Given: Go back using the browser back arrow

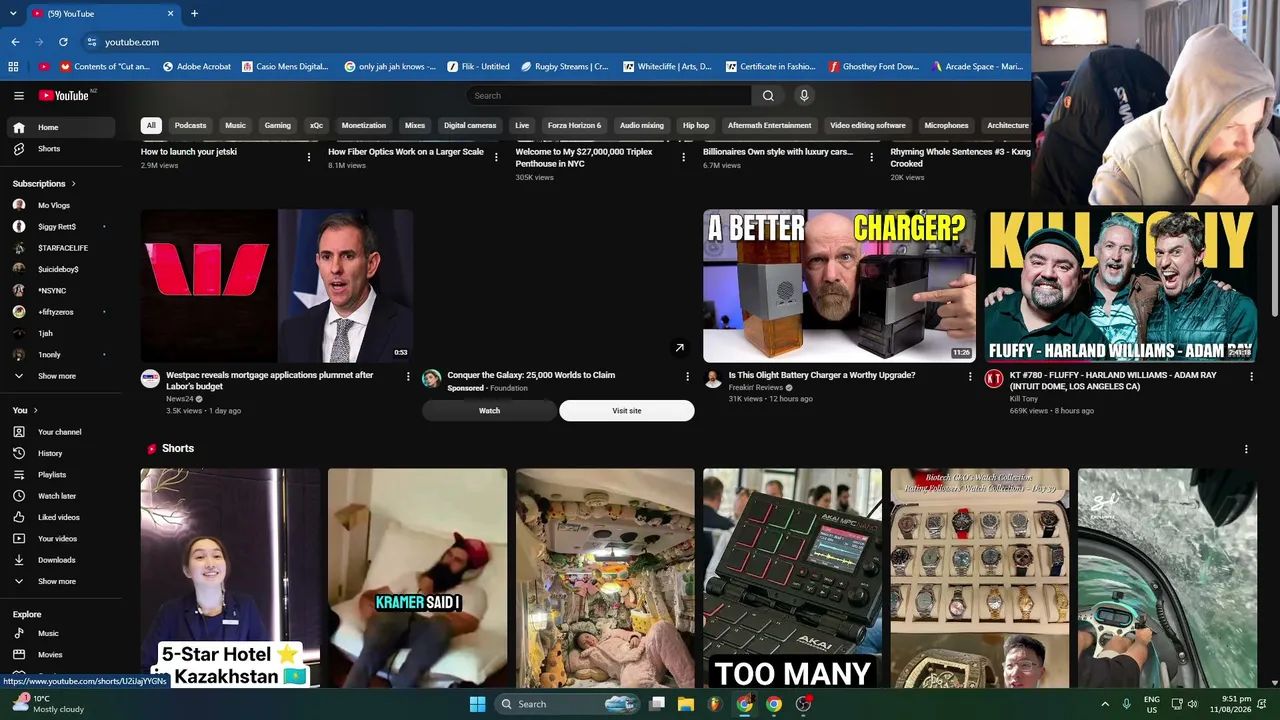Looking at the screenshot, I should coord(15,42).
